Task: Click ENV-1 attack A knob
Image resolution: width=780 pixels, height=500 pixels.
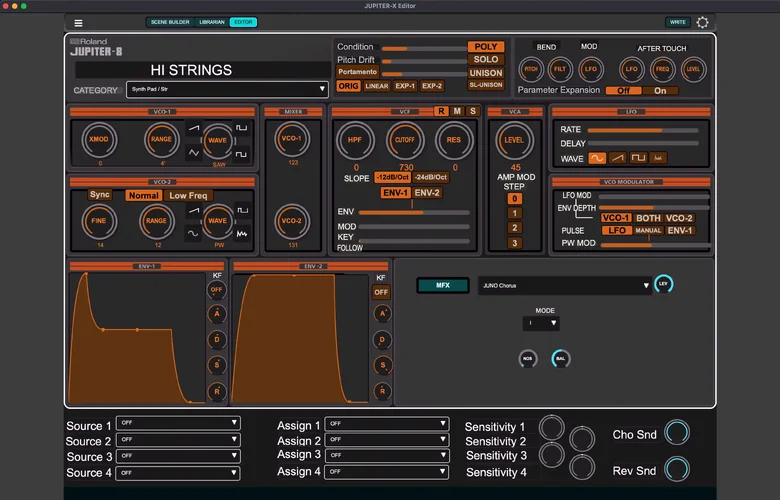Action: pos(217,314)
